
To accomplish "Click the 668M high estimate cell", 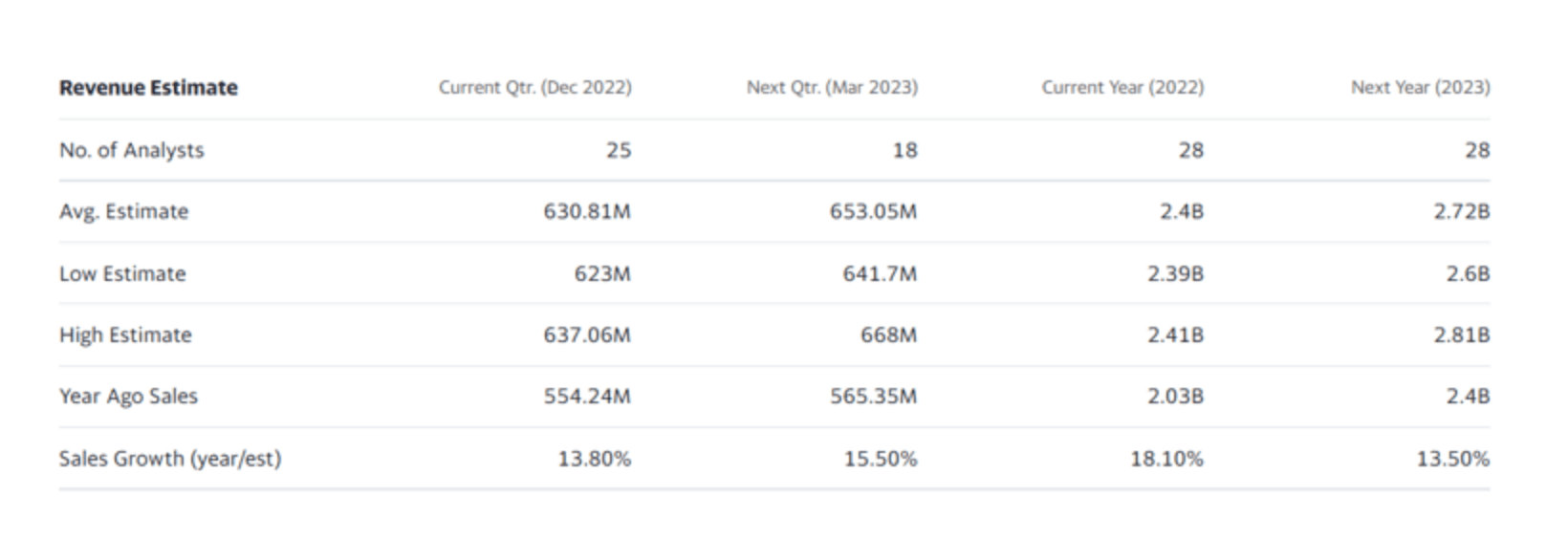I will coord(888,334).
